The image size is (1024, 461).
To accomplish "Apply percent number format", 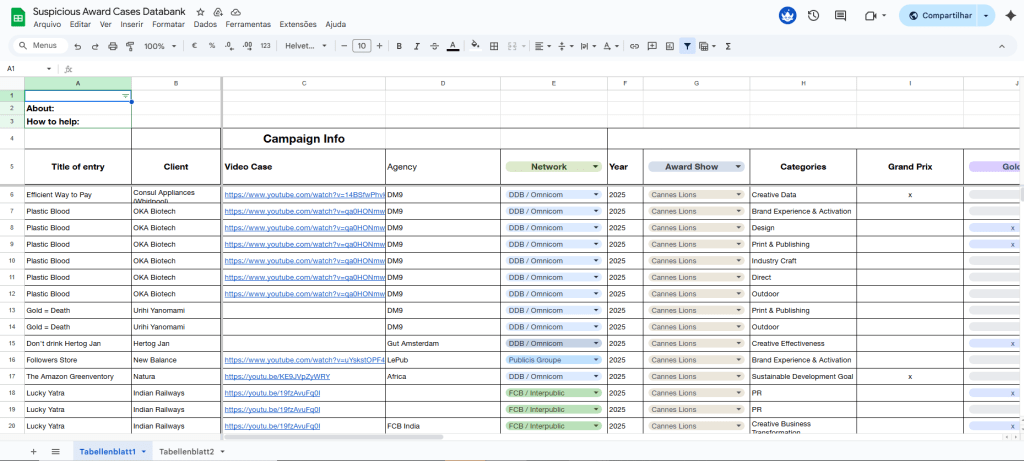I will click(x=212, y=46).
